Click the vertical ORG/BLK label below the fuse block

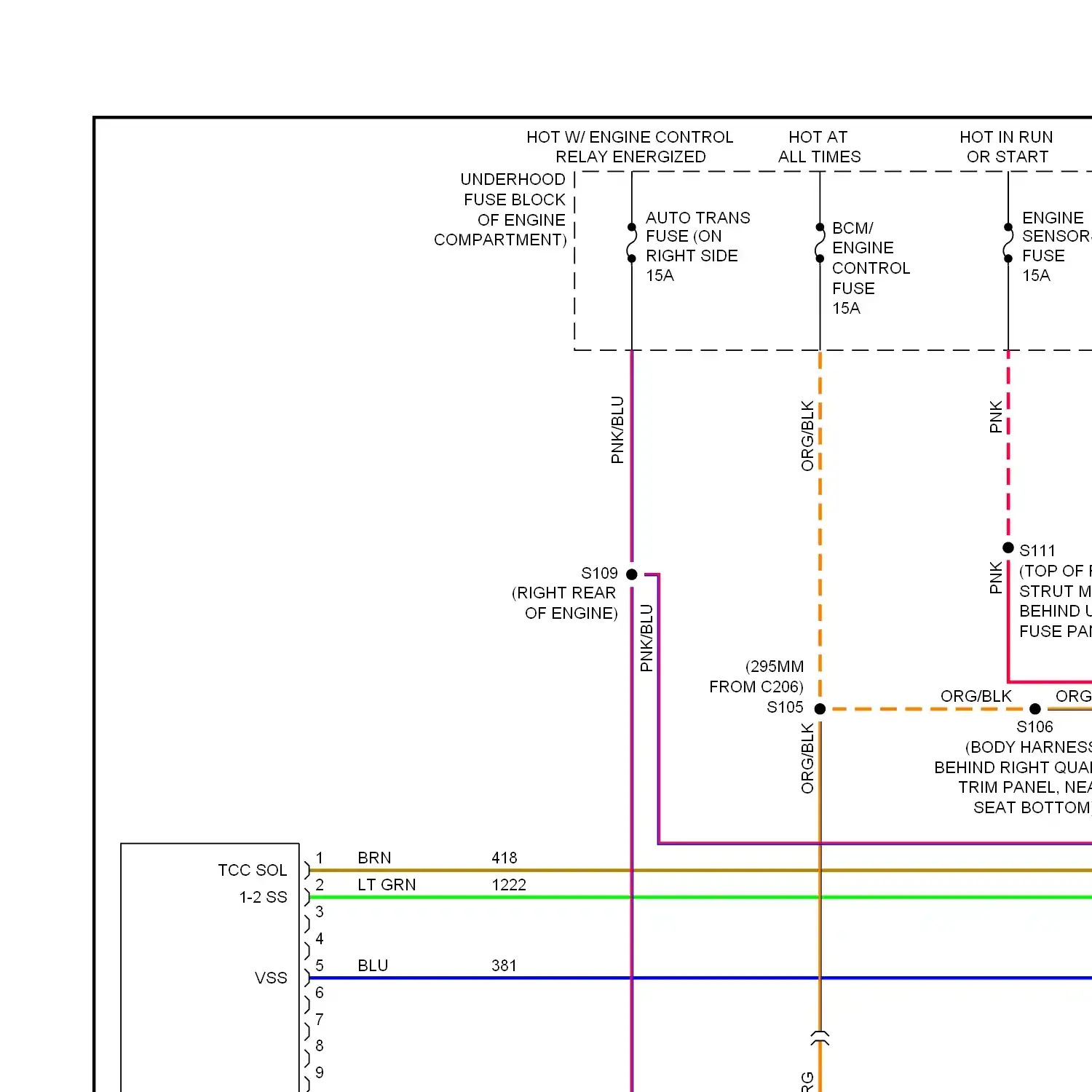tap(807, 436)
